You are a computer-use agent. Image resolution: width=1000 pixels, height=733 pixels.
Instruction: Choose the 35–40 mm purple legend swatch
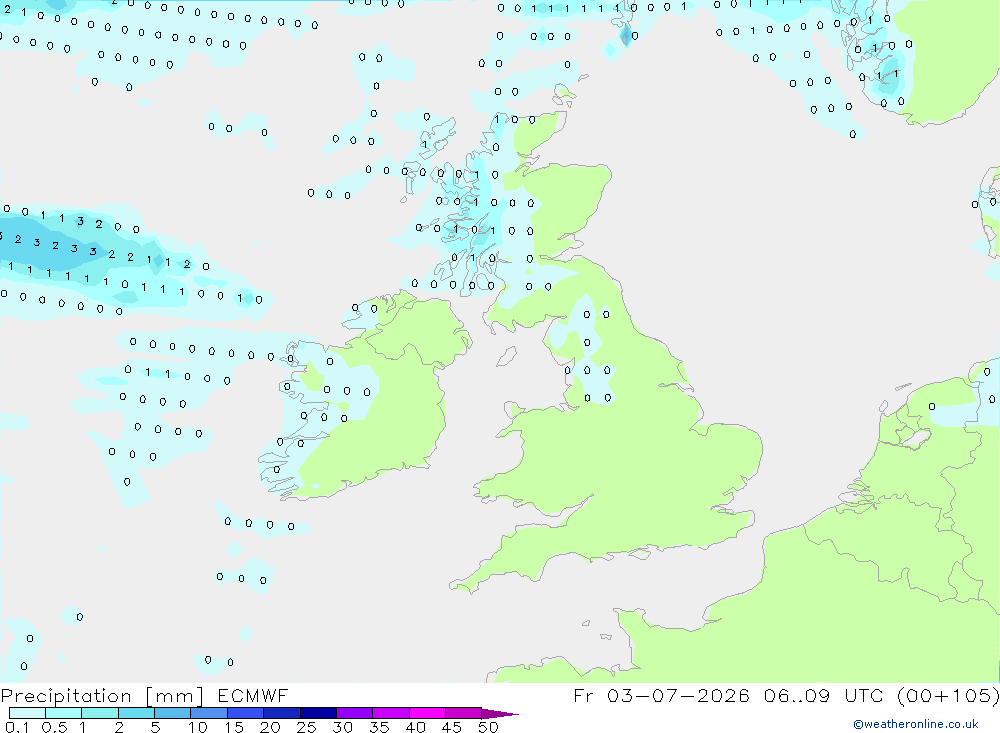coord(390,713)
